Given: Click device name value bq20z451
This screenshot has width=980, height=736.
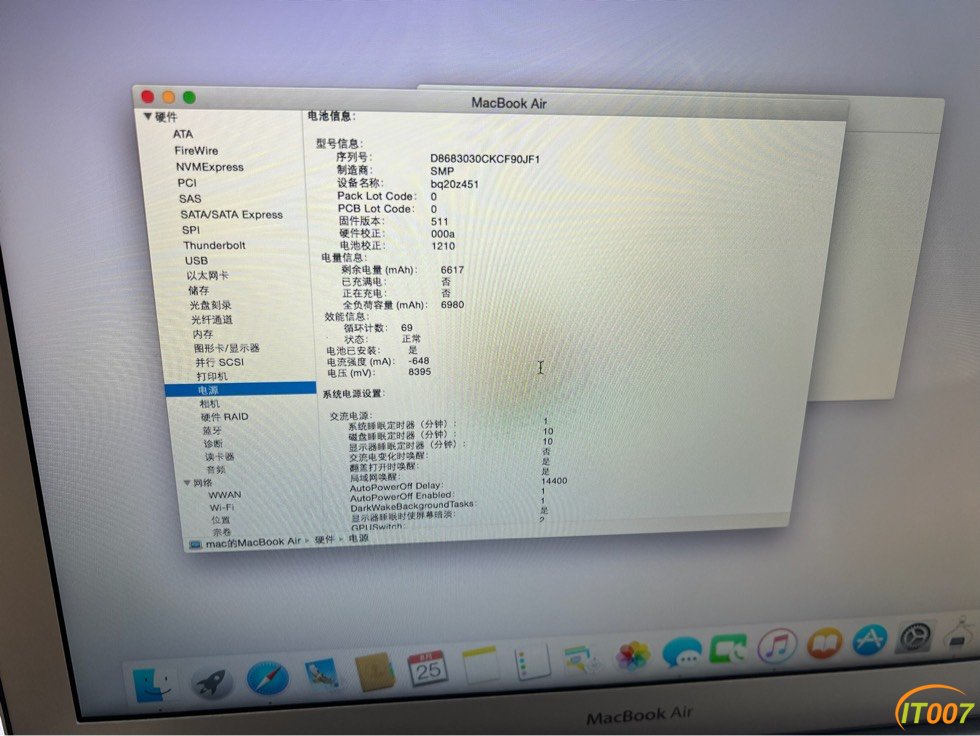Looking at the screenshot, I should [x=455, y=184].
